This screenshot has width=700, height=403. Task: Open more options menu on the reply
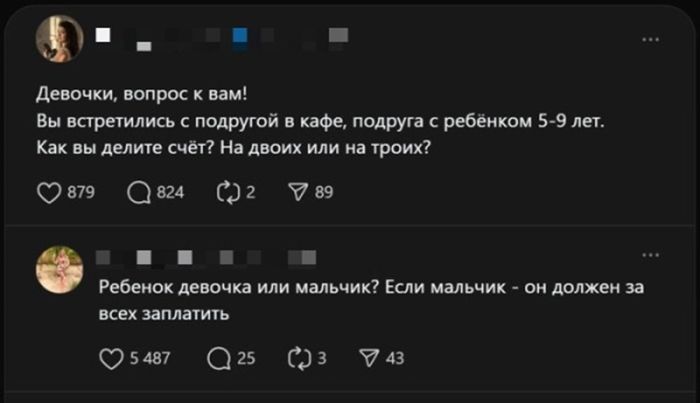[651, 256]
